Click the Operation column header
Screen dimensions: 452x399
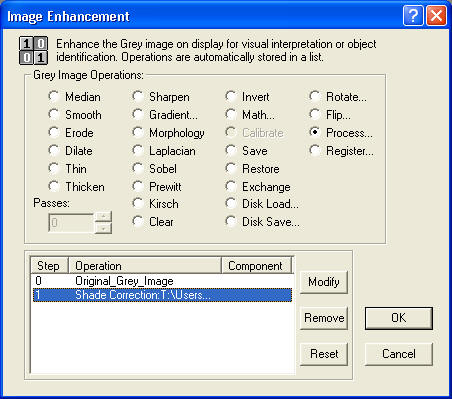click(x=145, y=265)
